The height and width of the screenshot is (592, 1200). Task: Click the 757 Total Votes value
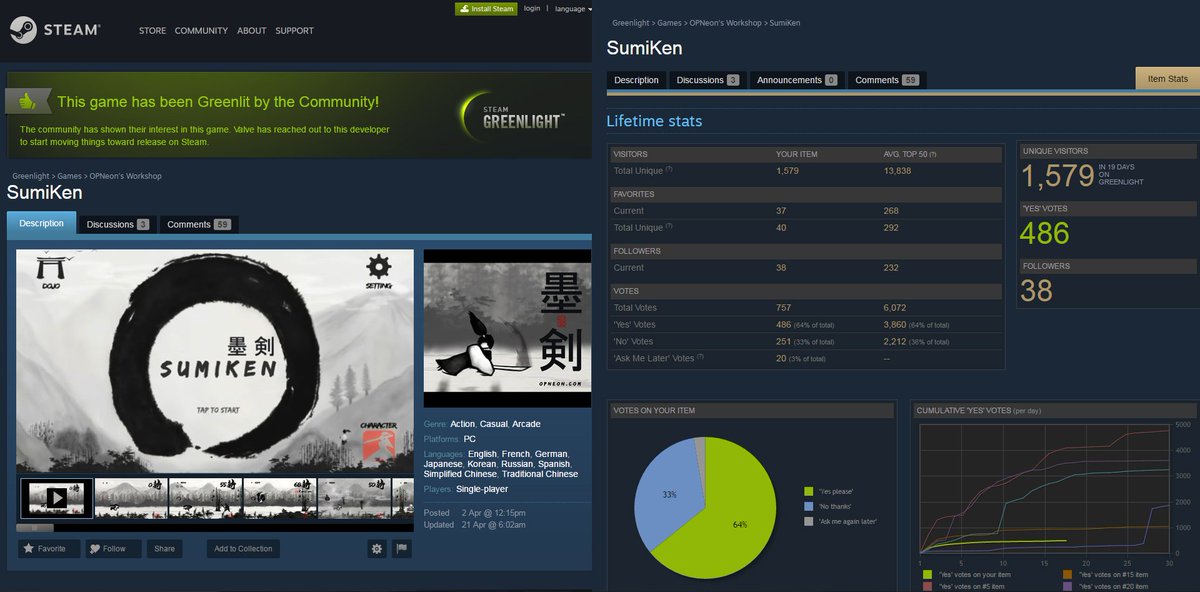[x=783, y=308]
